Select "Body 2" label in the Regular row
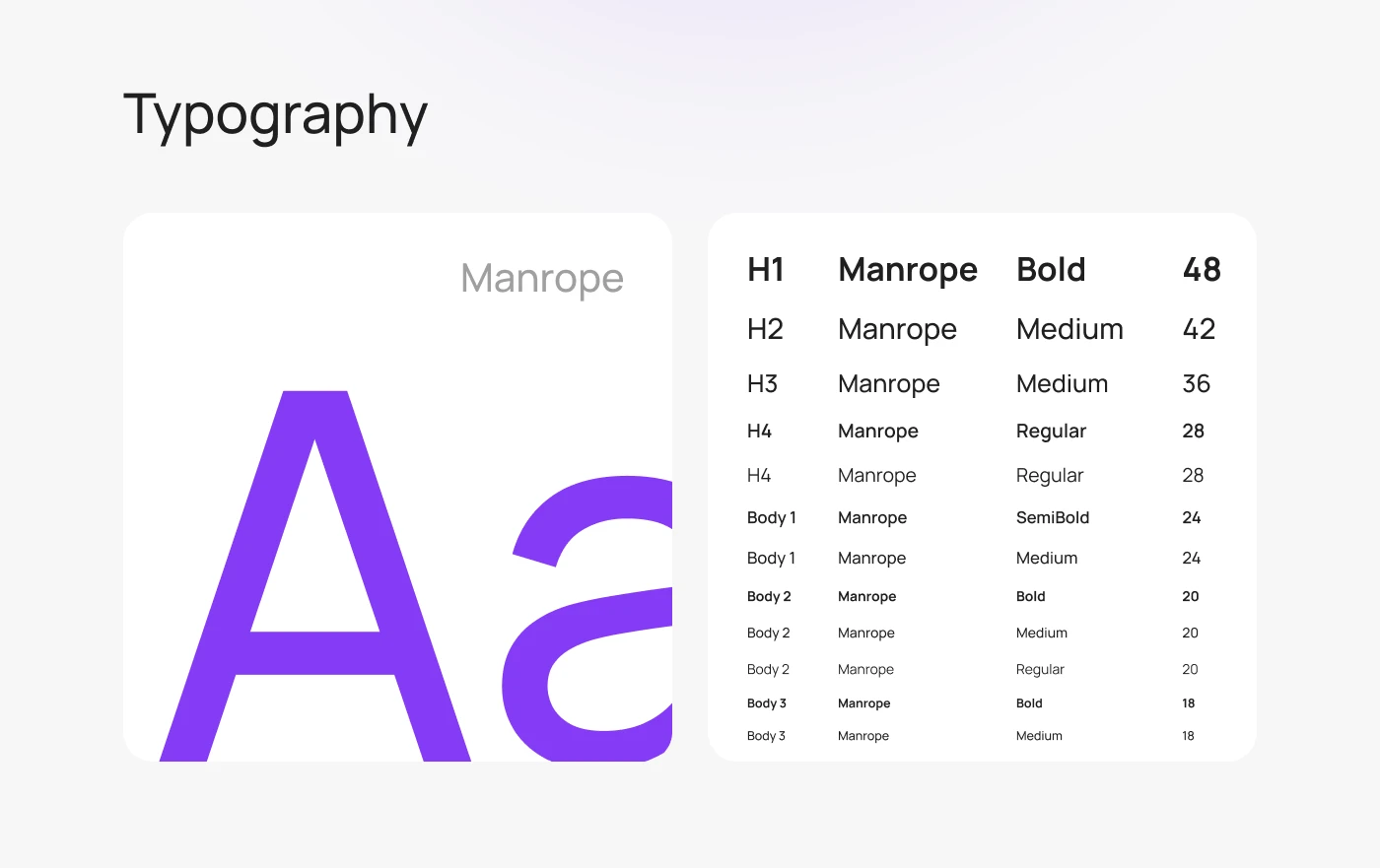 point(768,669)
